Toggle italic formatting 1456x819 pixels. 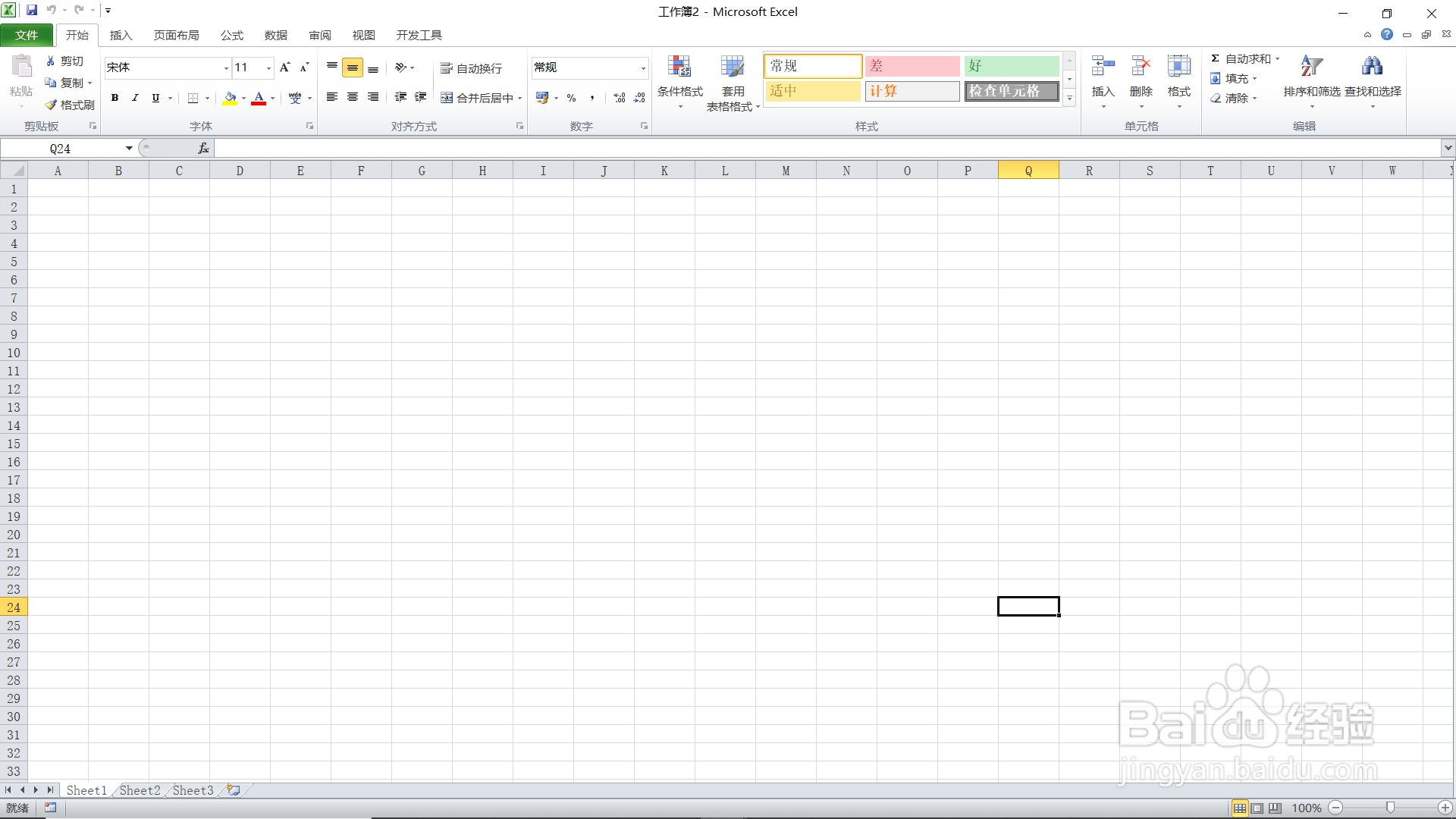(x=135, y=98)
